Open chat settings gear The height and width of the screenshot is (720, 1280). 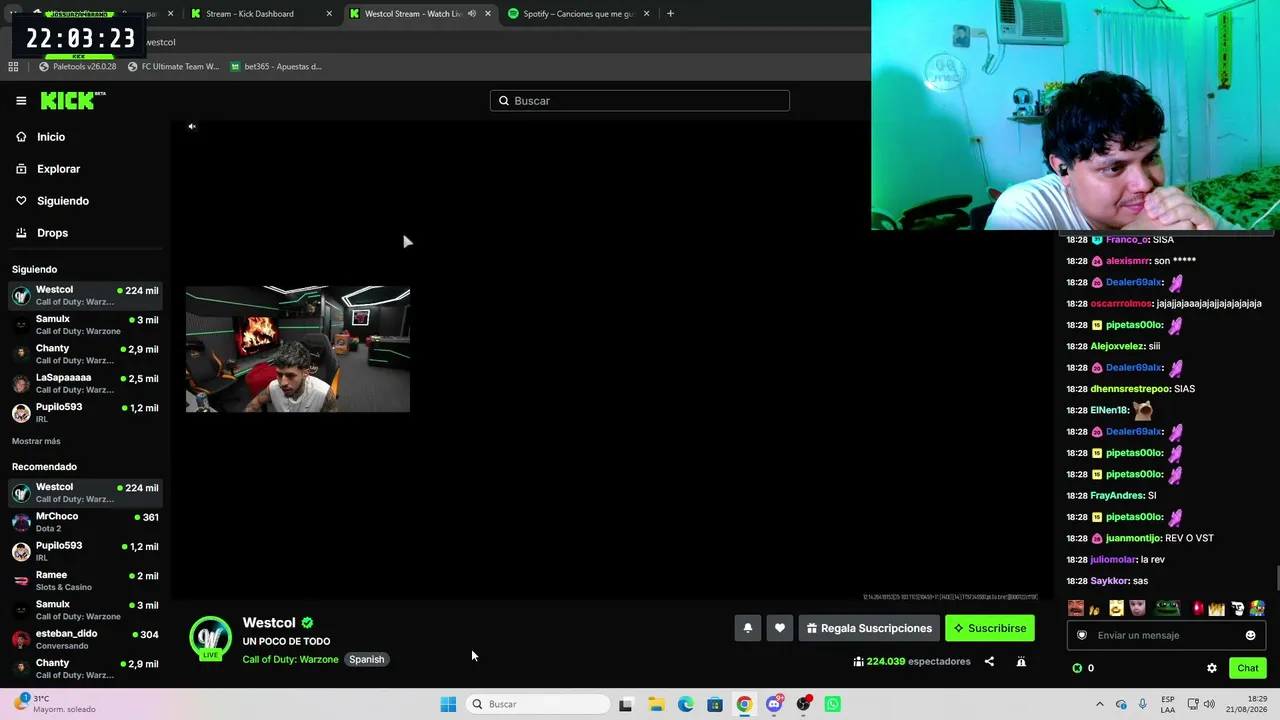(1212, 668)
